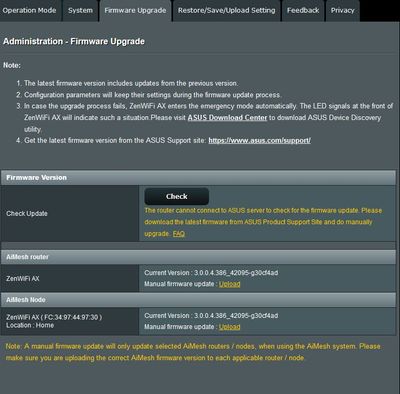Click the 'router cannot connect to ASUS server' warning

point(263,222)
